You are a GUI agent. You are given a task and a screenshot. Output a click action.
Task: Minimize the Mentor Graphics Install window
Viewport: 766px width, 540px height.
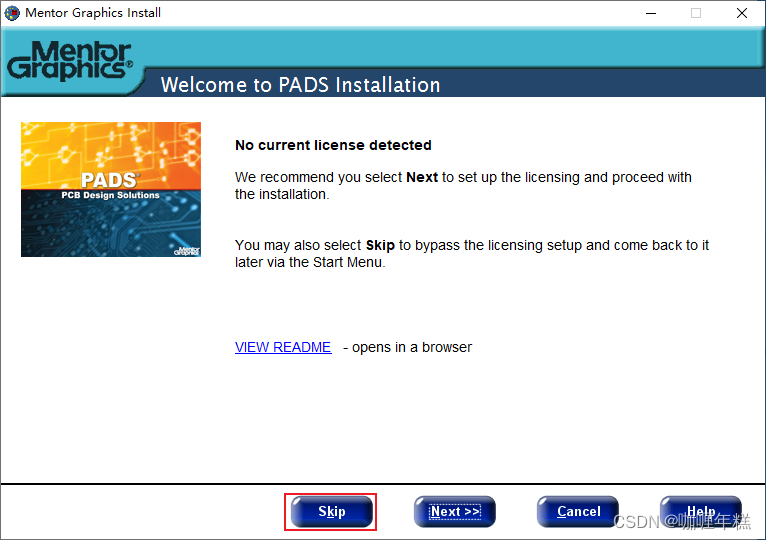coord(651,13)
